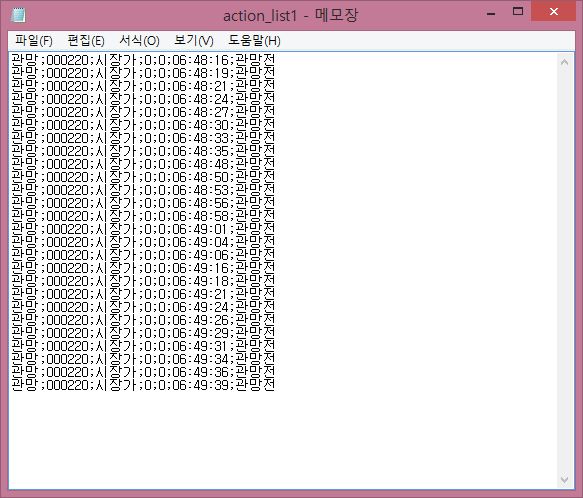The width and height of the screenshot is (583, 498).
Task: Click the line with time 06:48:16
Action: tap(143, 60)
